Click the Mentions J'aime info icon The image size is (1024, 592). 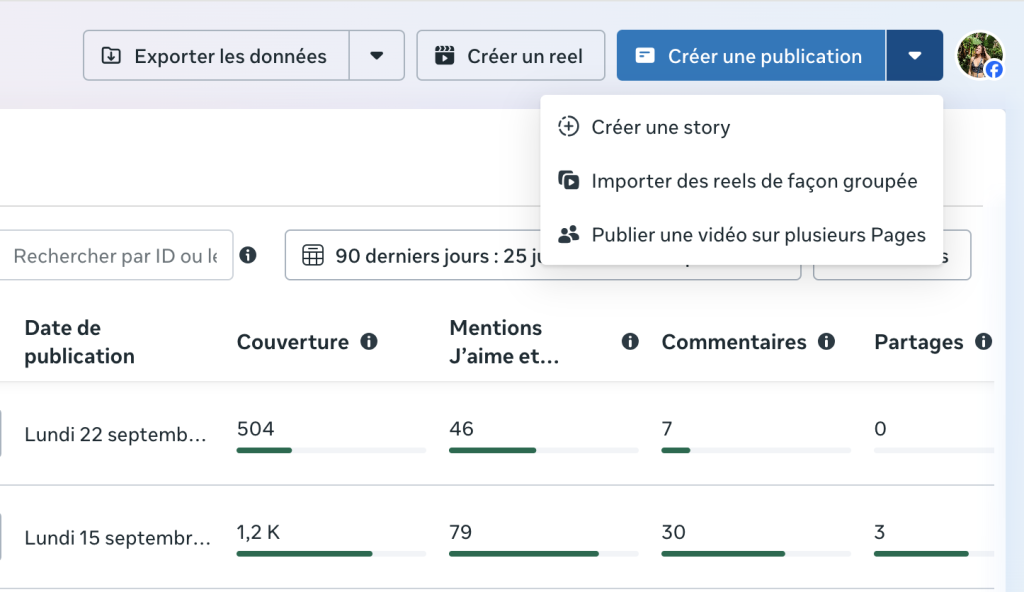[630, 342]
